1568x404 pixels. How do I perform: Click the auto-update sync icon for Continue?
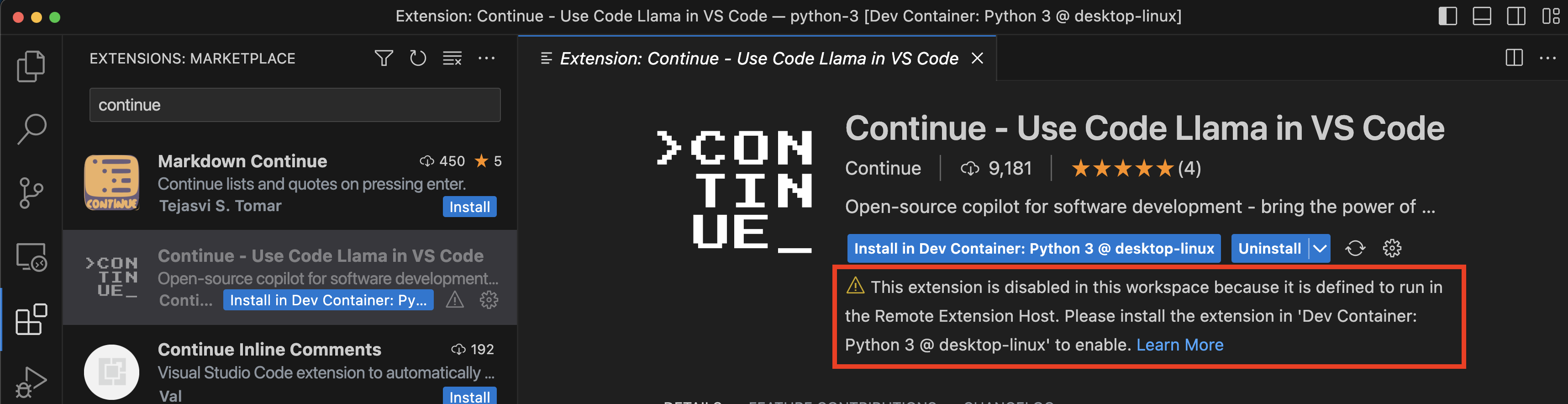click(x=1356, y=248)
